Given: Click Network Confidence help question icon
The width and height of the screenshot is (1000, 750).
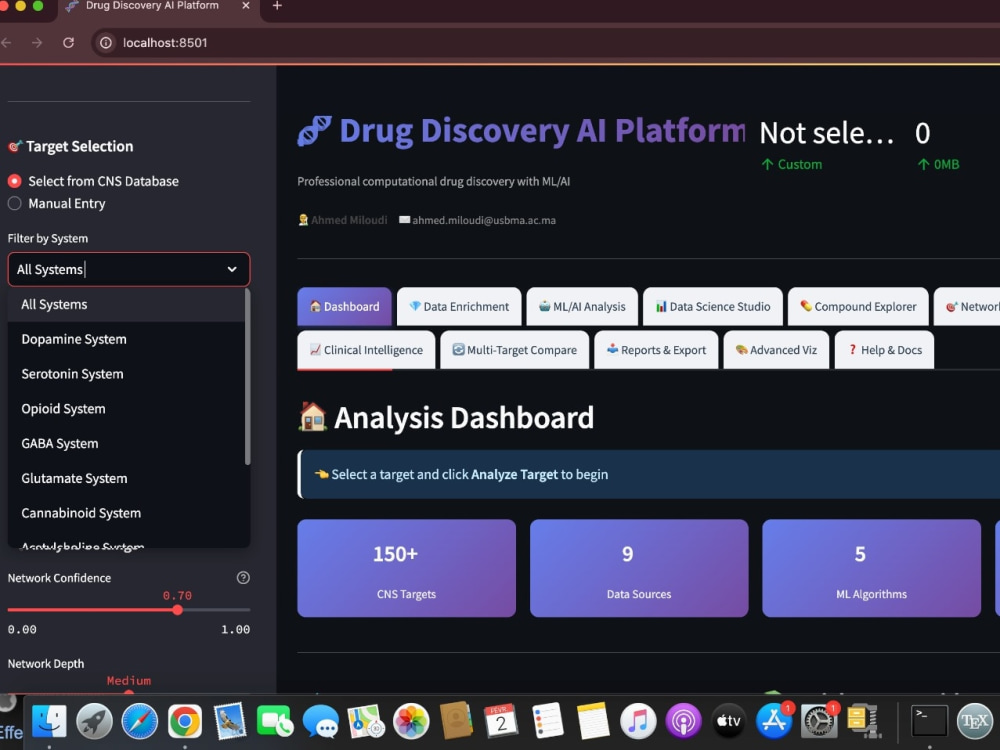Looking at the screenshot, I should pyautogui.click(x=243, y=578).
